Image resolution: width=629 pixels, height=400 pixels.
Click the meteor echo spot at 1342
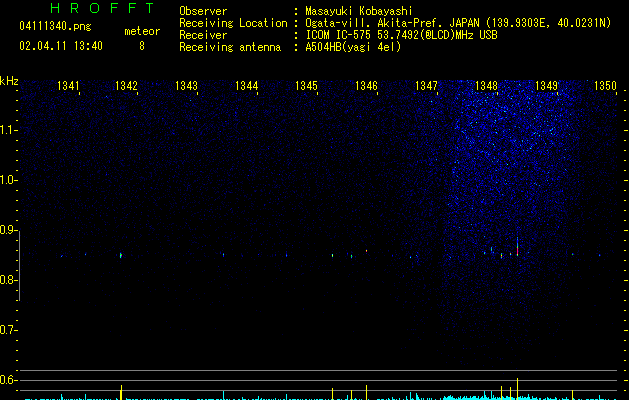tap(121, 255)
